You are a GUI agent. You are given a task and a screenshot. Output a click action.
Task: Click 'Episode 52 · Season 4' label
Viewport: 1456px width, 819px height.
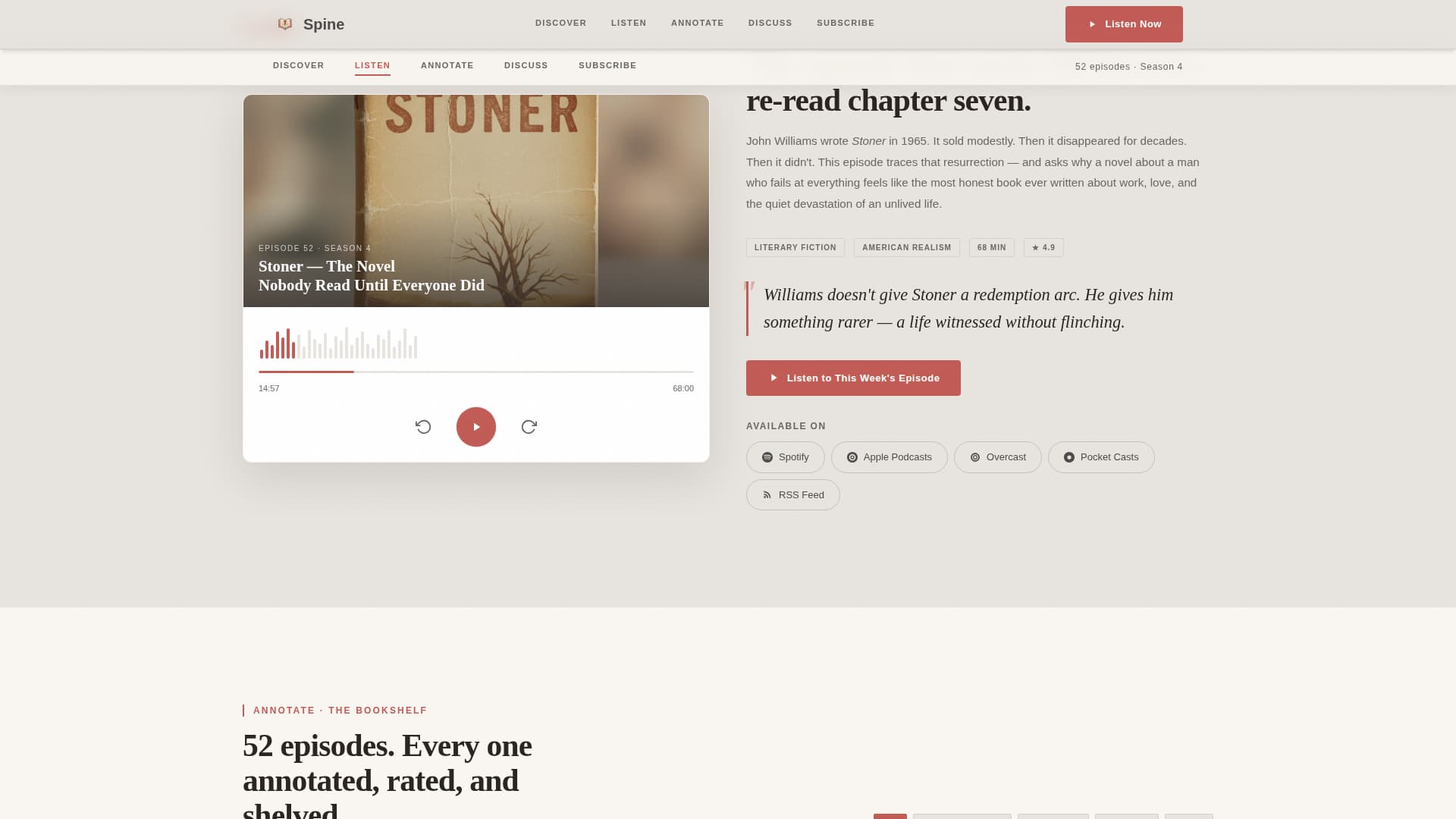point(315,248)
